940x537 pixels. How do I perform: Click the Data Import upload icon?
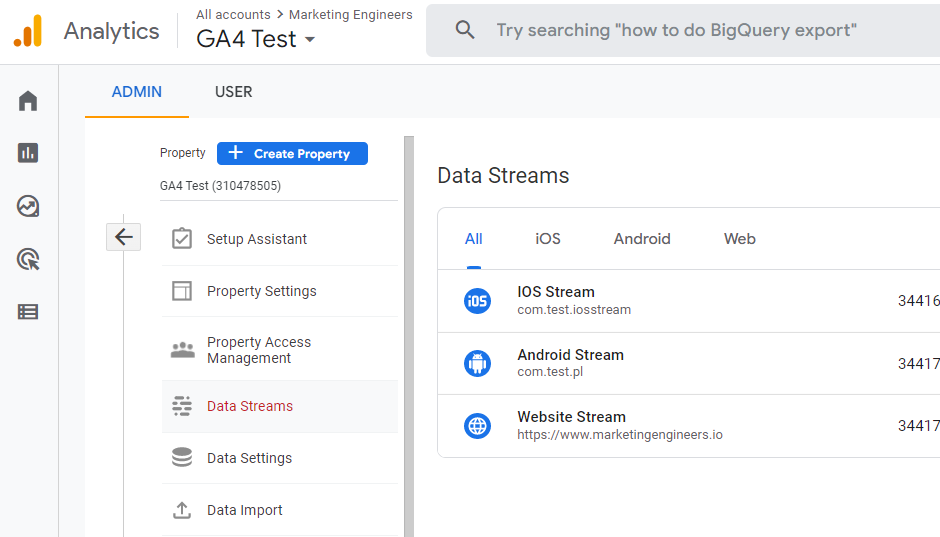(182, 510)
